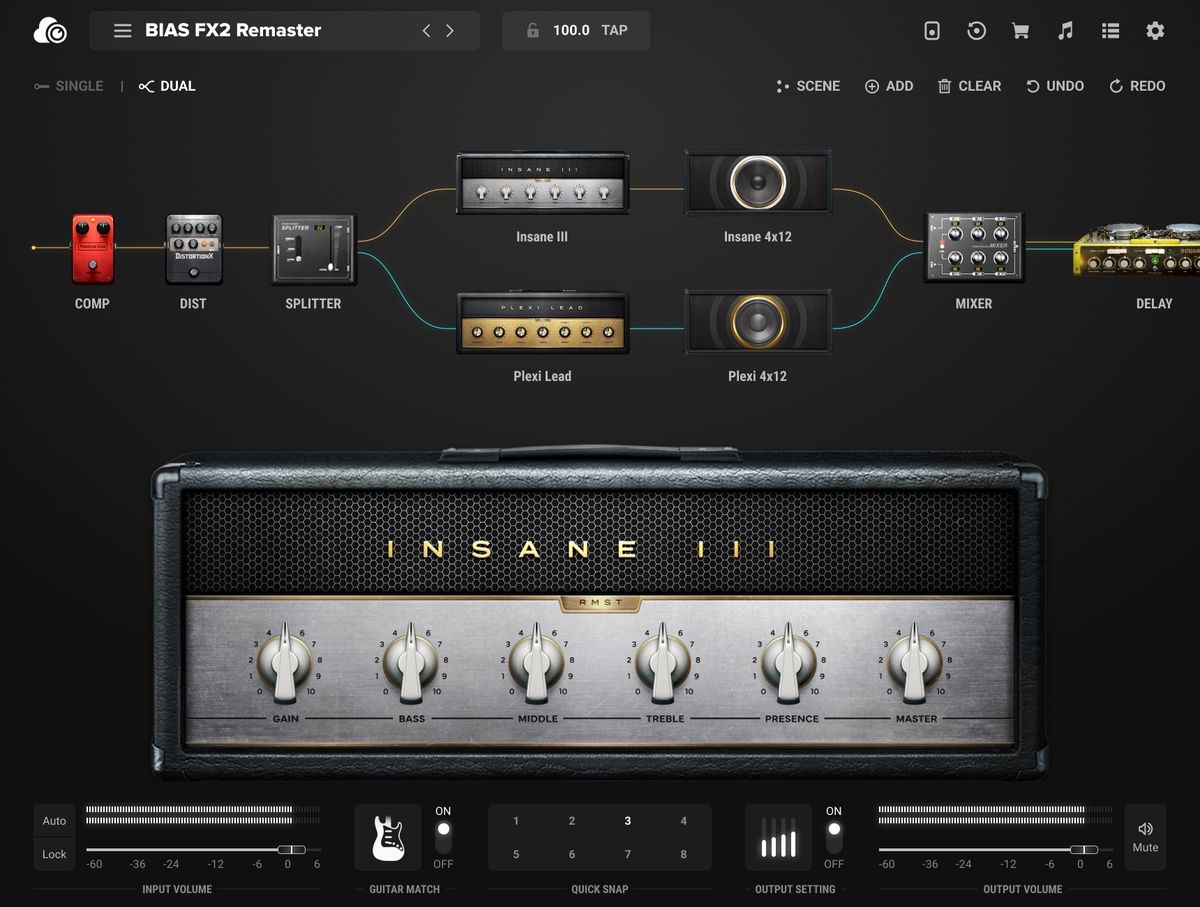
Task: Open the music note player icon
Action: tap(1065, 31)
